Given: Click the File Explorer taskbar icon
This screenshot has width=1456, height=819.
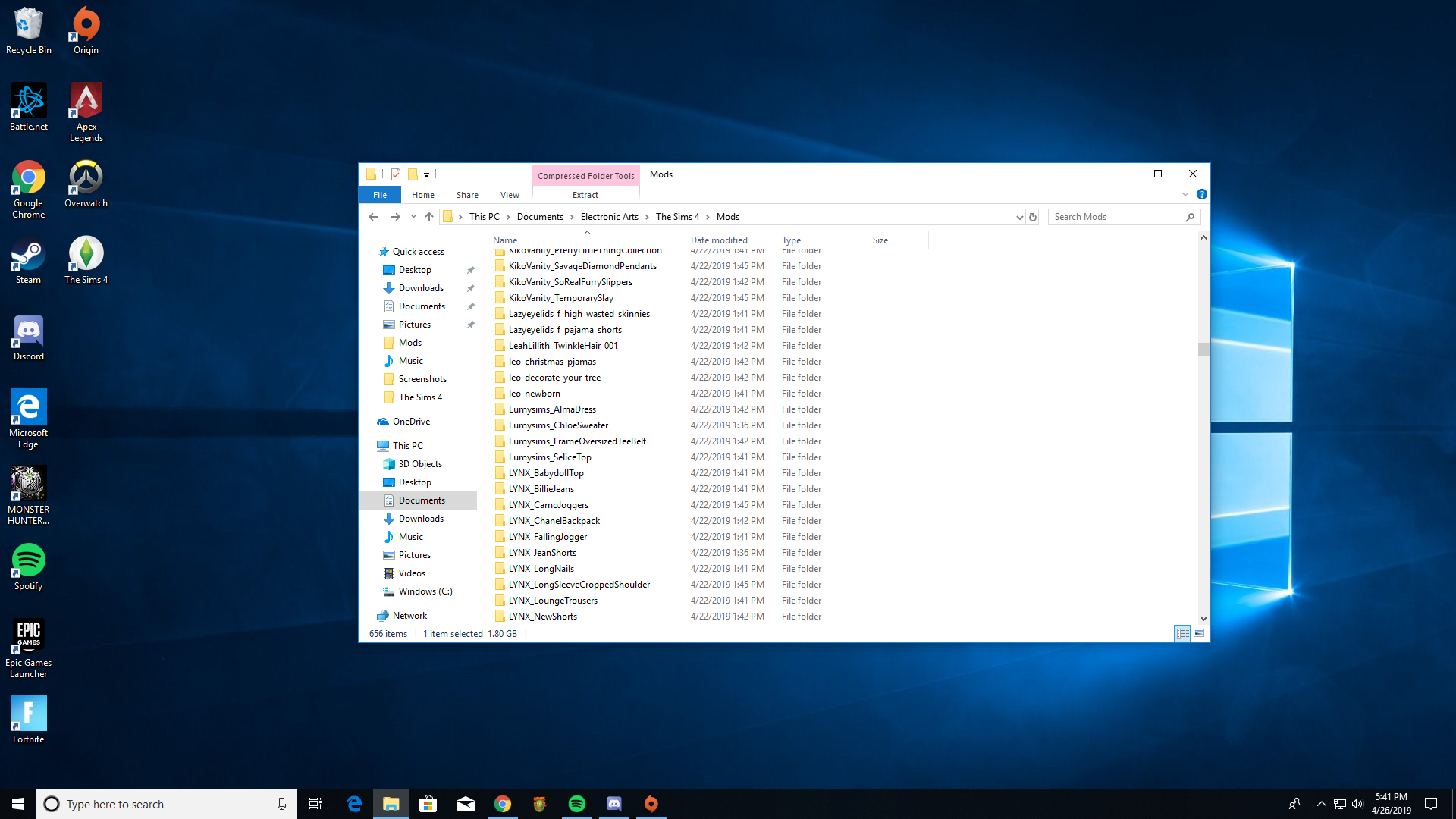Looking at the screenshot, I should (x=391, y=803).
